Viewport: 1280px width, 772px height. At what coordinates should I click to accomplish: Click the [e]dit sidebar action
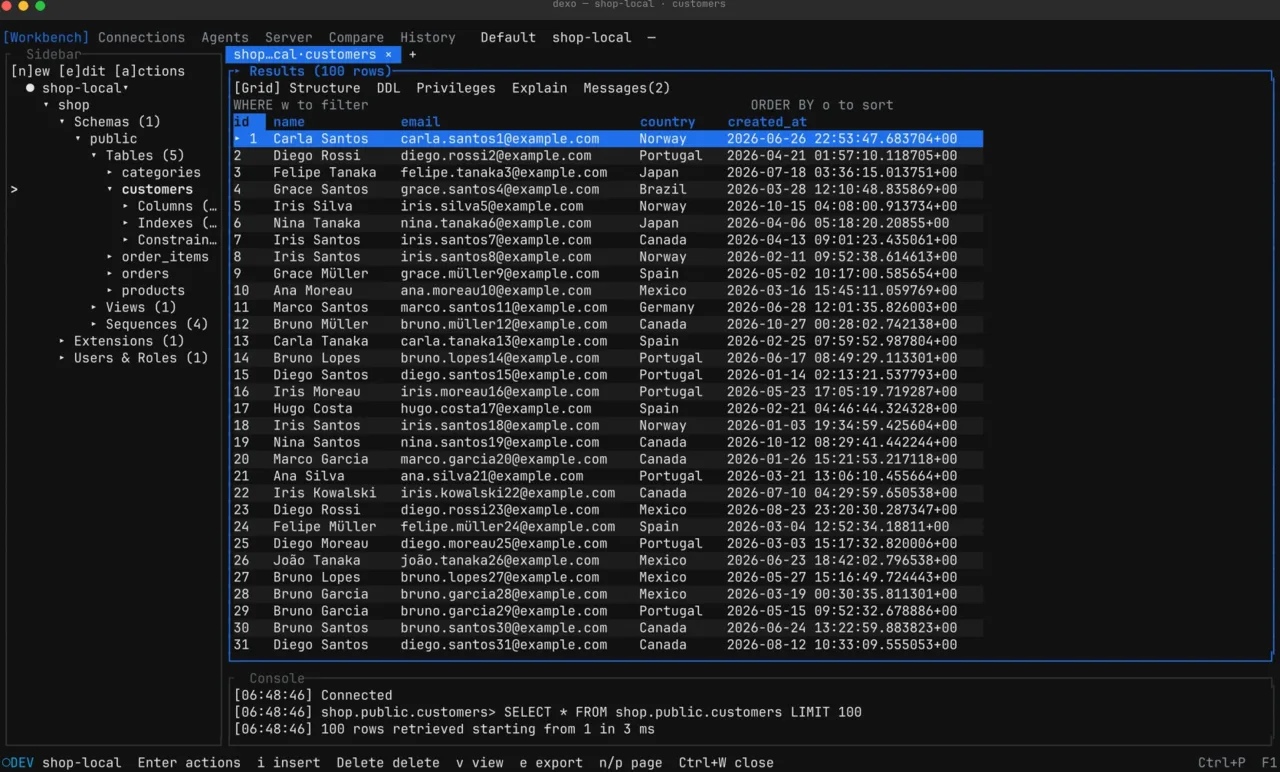pos(82,72)
